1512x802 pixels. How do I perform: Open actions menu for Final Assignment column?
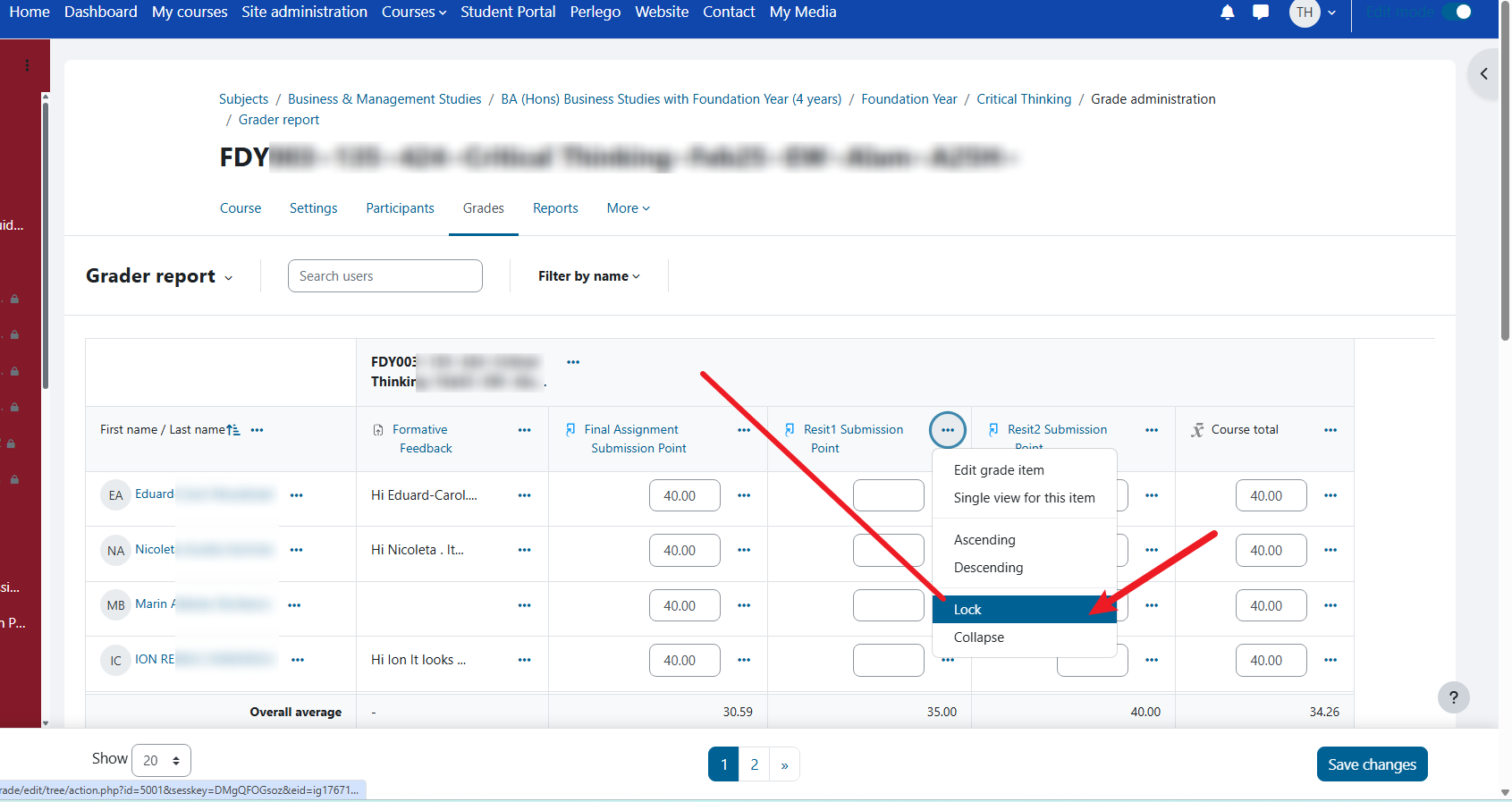[x=743, y=430]
